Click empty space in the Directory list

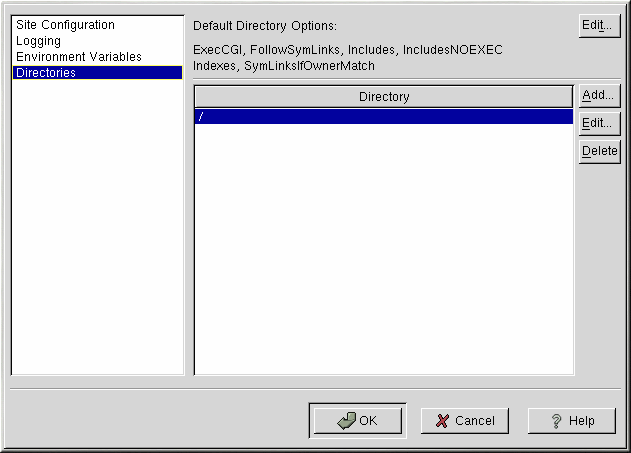pyautogui.click(x=383, y=250)
